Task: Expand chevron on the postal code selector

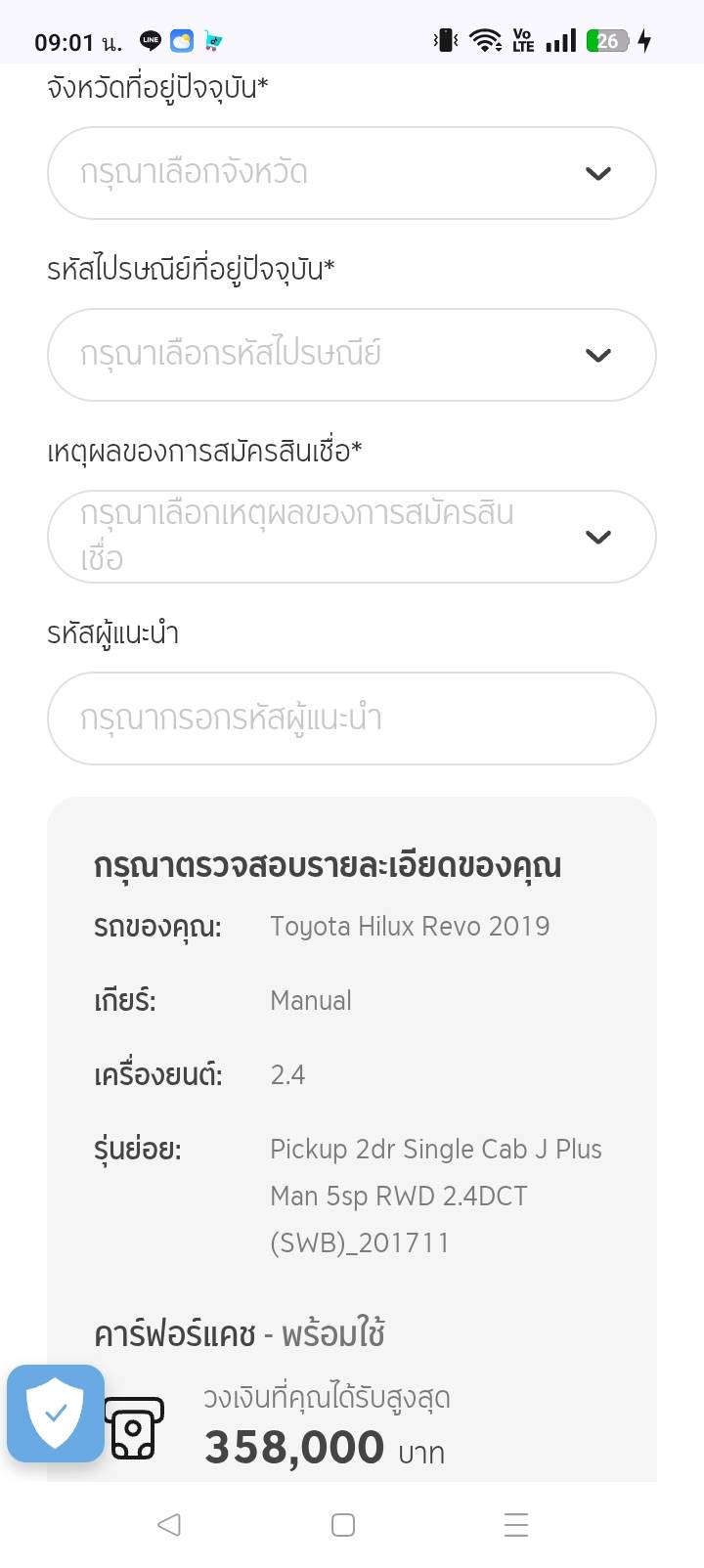Action: coord(597,356)
